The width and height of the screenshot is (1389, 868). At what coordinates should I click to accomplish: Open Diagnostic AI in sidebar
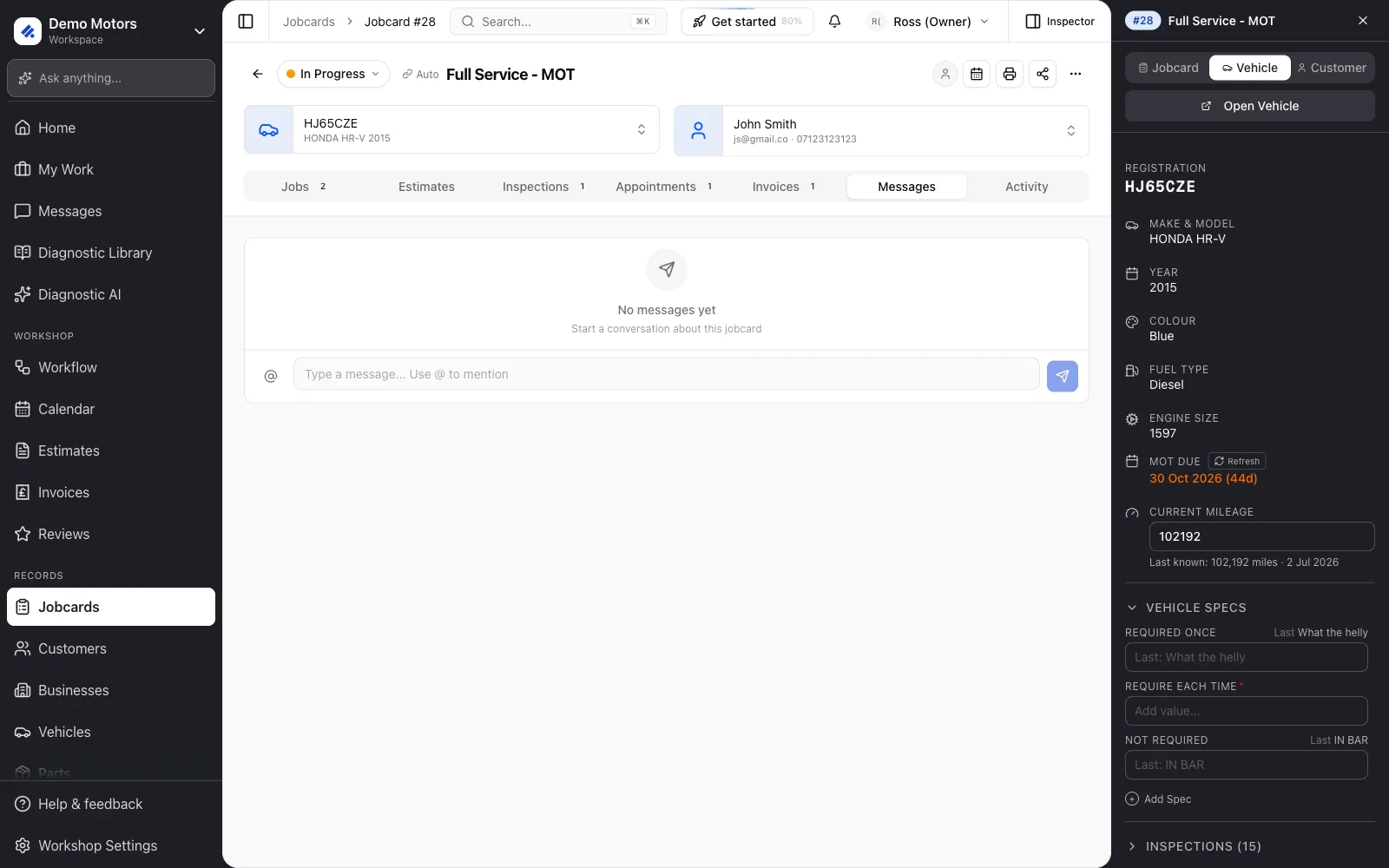click(111, 294)
